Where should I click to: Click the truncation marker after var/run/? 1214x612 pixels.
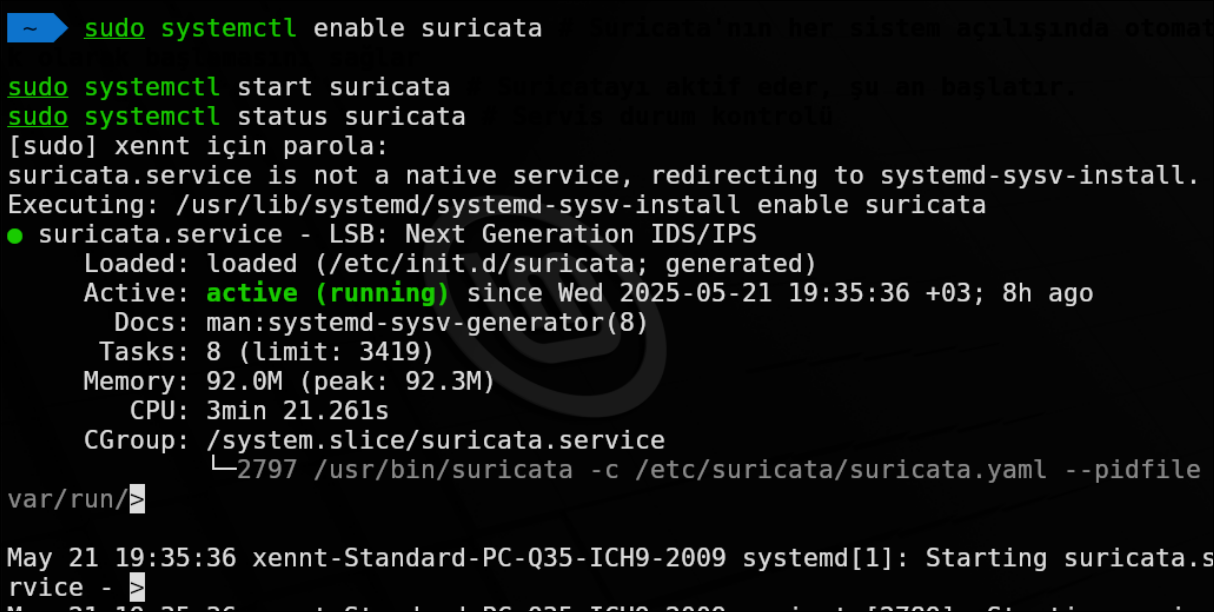pos(137,497)
